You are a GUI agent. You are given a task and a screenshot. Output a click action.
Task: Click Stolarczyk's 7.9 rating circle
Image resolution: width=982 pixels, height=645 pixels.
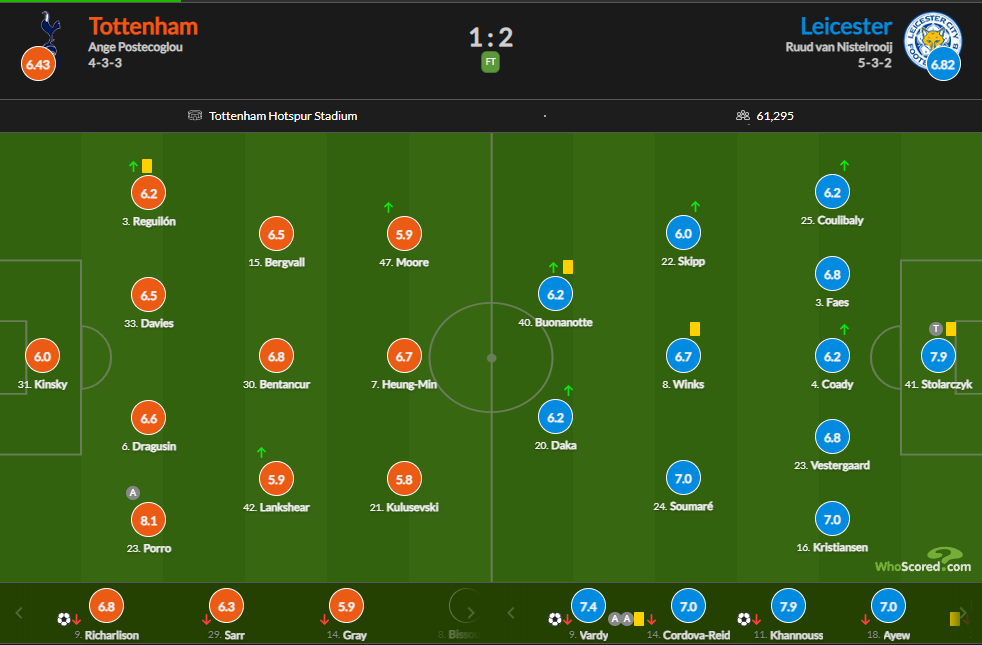(938, 356)
